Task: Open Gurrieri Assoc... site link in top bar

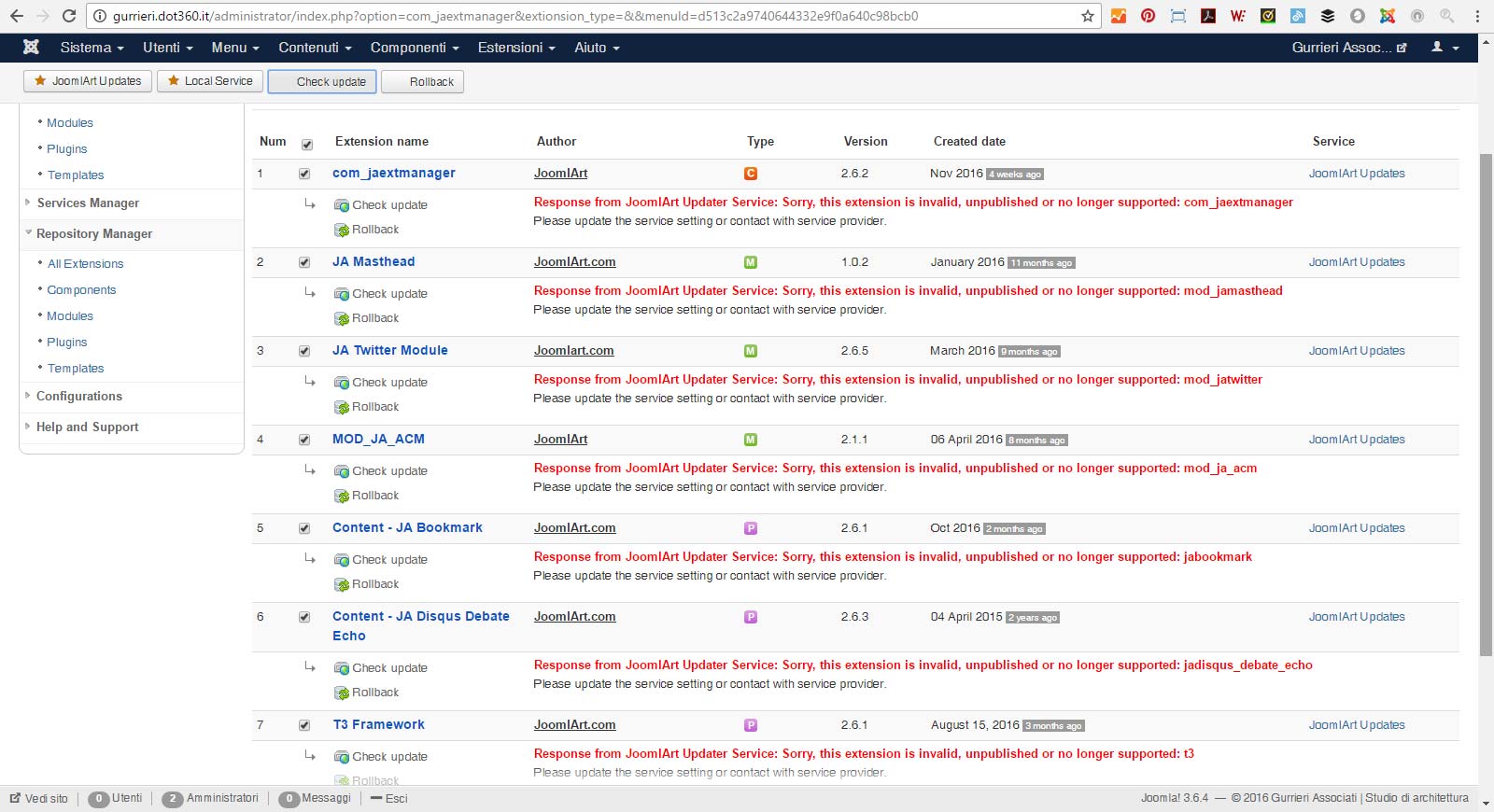Action: (1348, 48)
